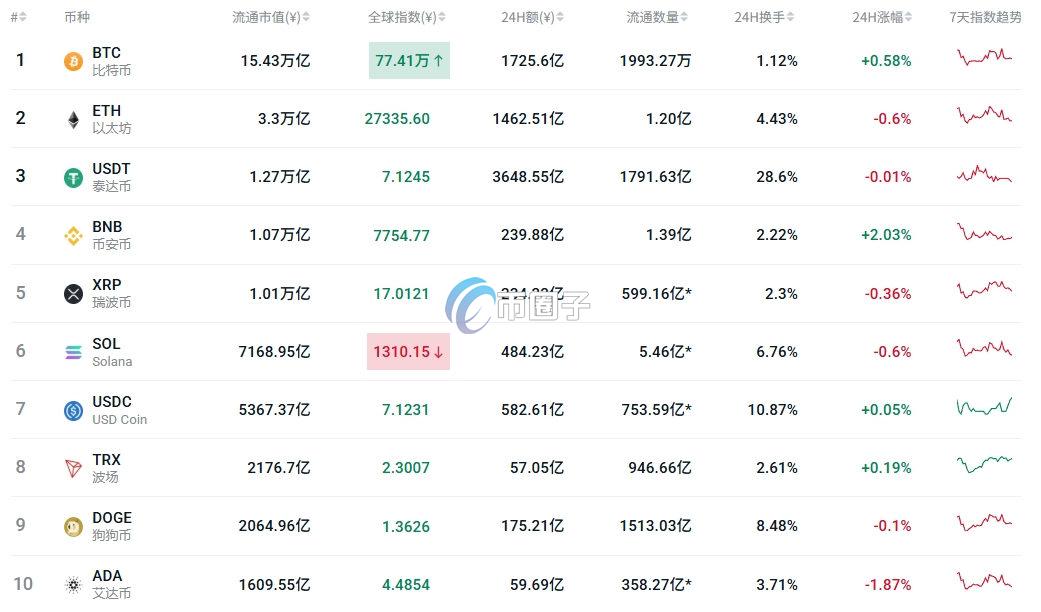1041x612 pixels.
Task: Click the Tether USDT coin icon
Action: (73, 177)
